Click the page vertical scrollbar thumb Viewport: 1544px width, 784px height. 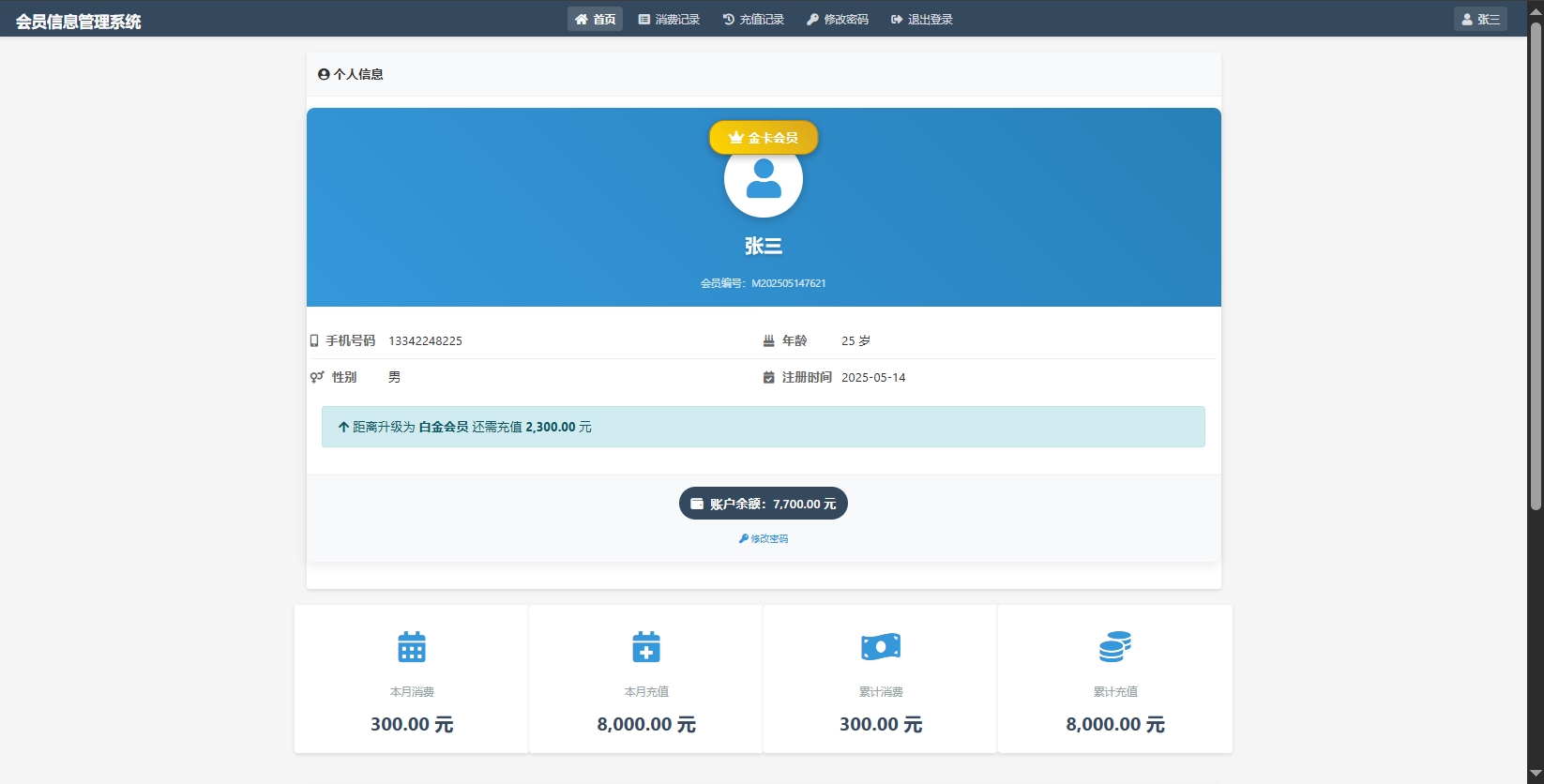[x=1536, y=266]
